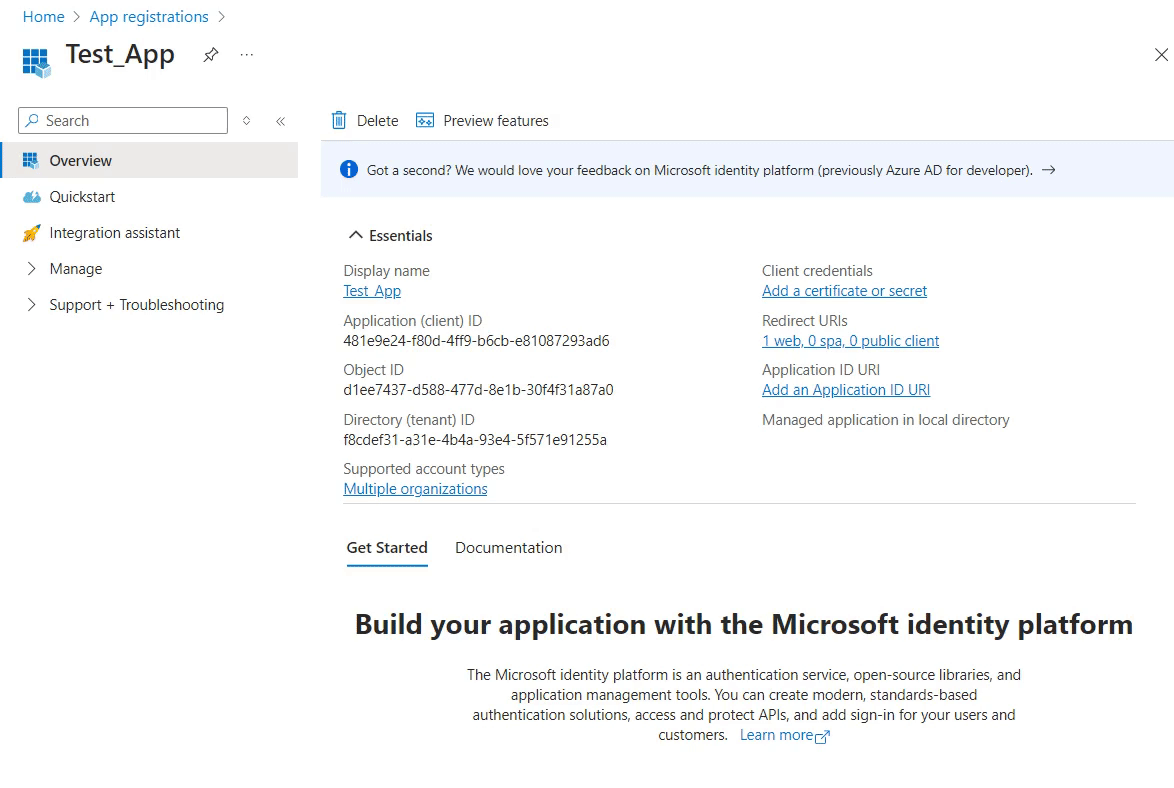Click the sidebar search magnifier icon

pos(32,121)
